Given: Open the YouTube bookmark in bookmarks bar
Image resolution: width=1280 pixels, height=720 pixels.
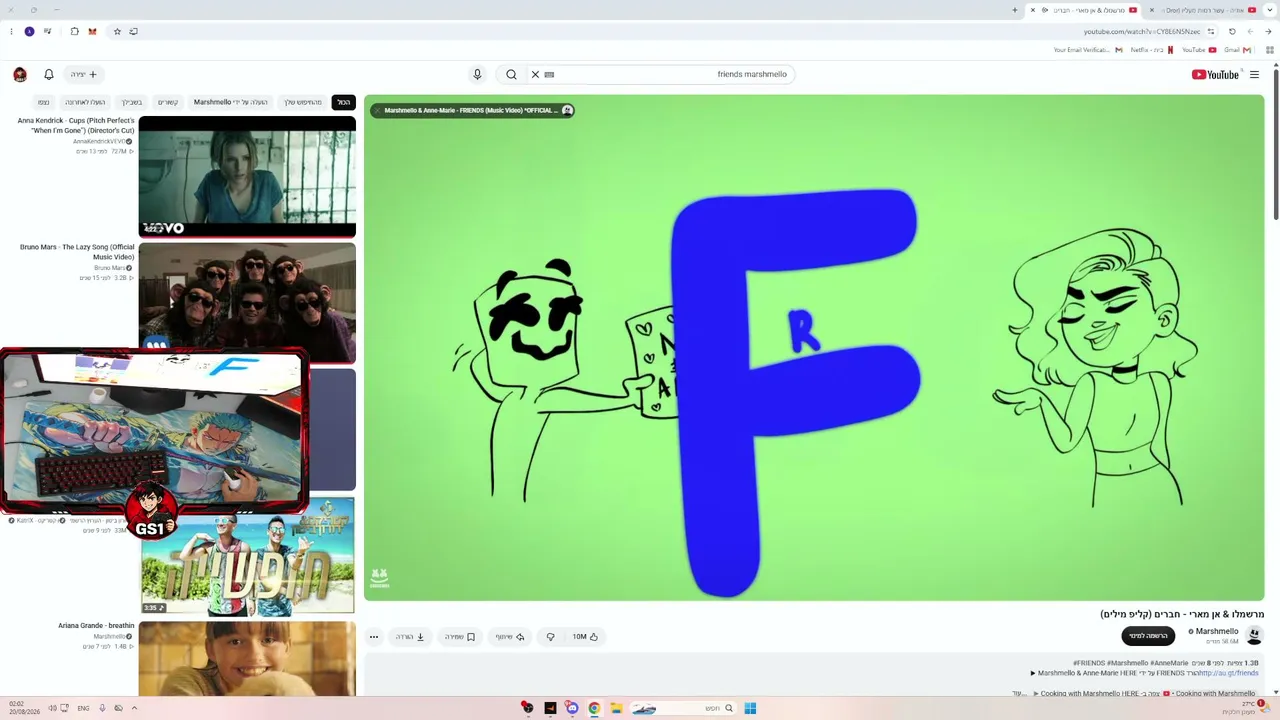Looking at the screenshot, I should (x=1199, y=49).
